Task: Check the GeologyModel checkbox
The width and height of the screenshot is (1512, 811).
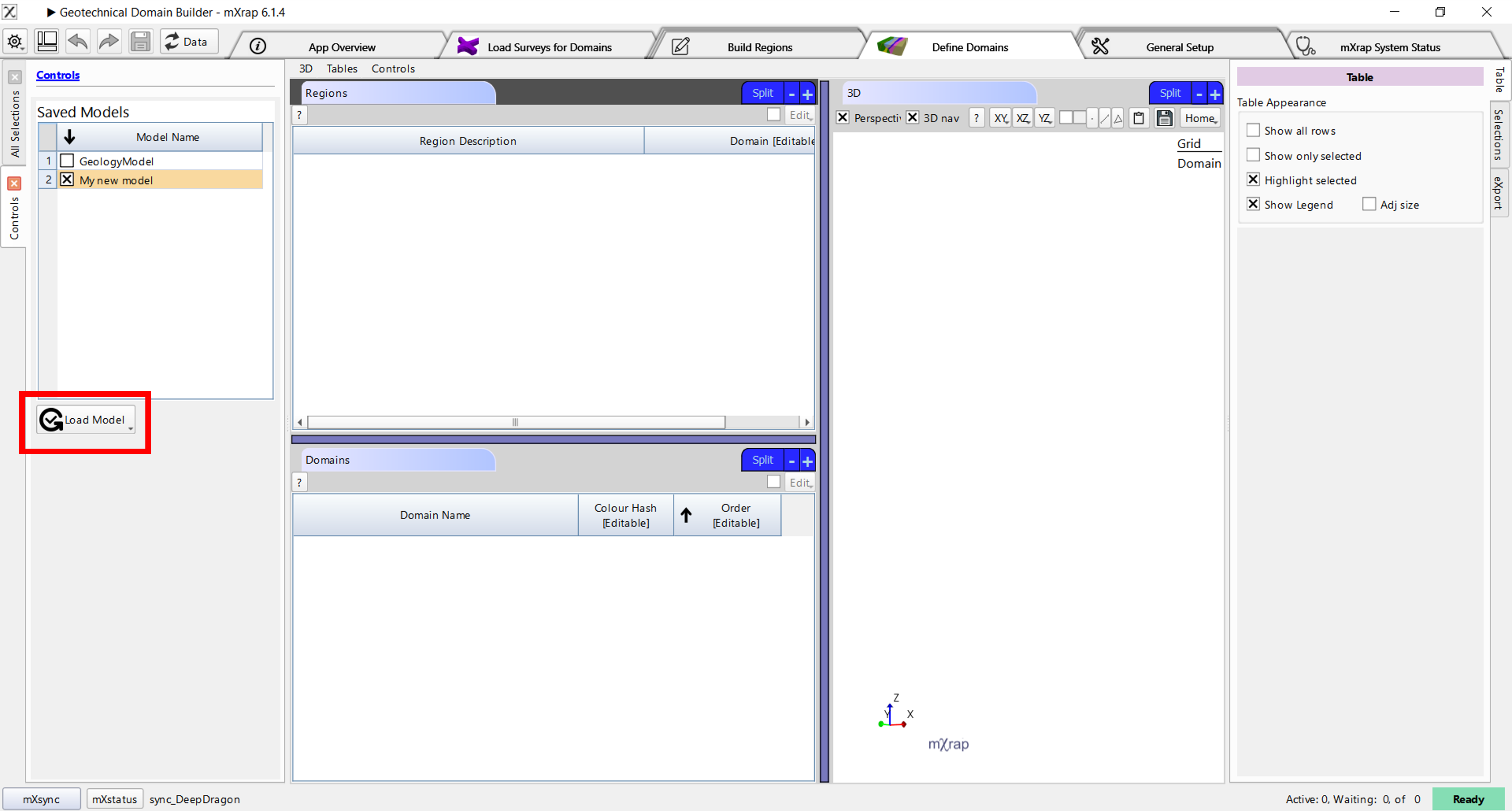Action: tap(67, 160)
